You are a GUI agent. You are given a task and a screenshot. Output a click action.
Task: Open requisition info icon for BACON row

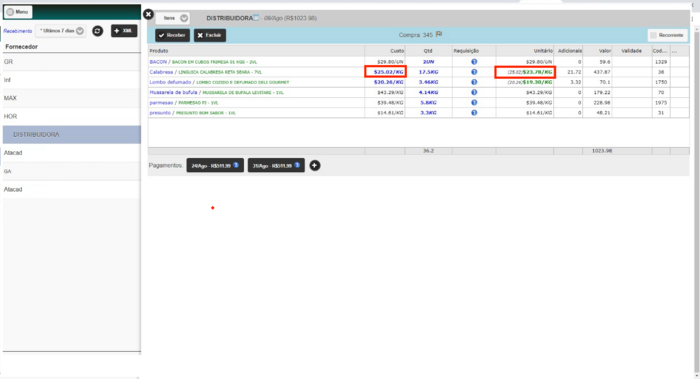474,62
